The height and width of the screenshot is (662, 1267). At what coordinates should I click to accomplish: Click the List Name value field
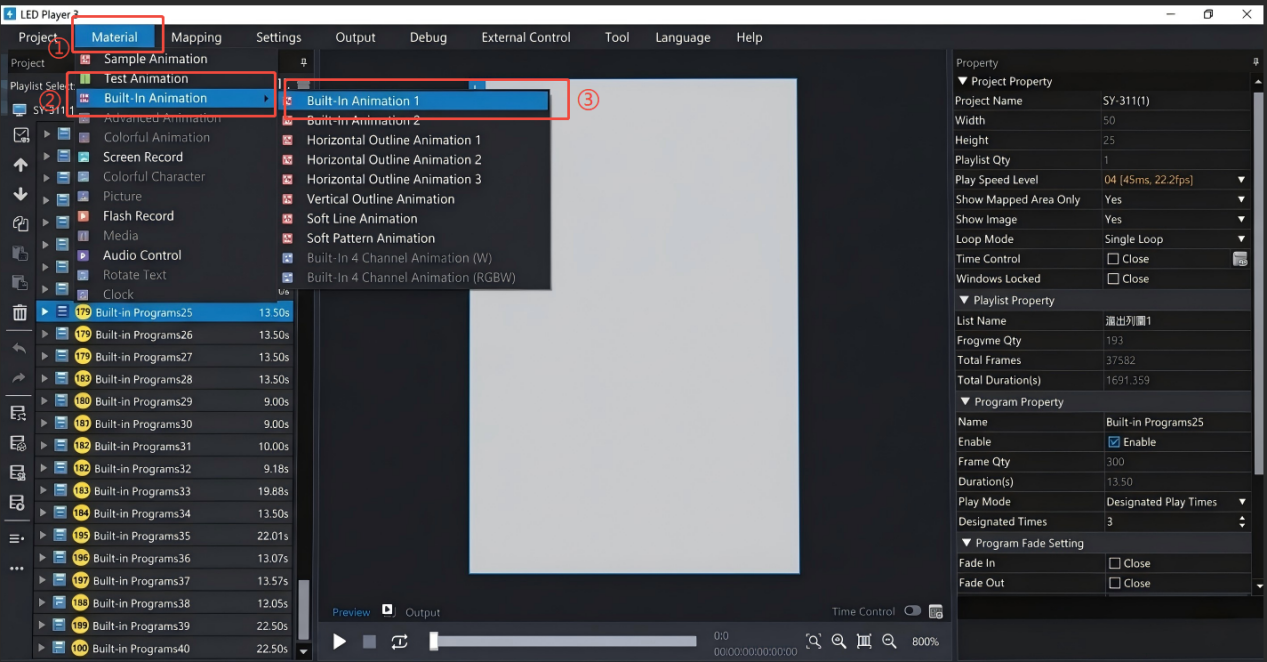1177,321
